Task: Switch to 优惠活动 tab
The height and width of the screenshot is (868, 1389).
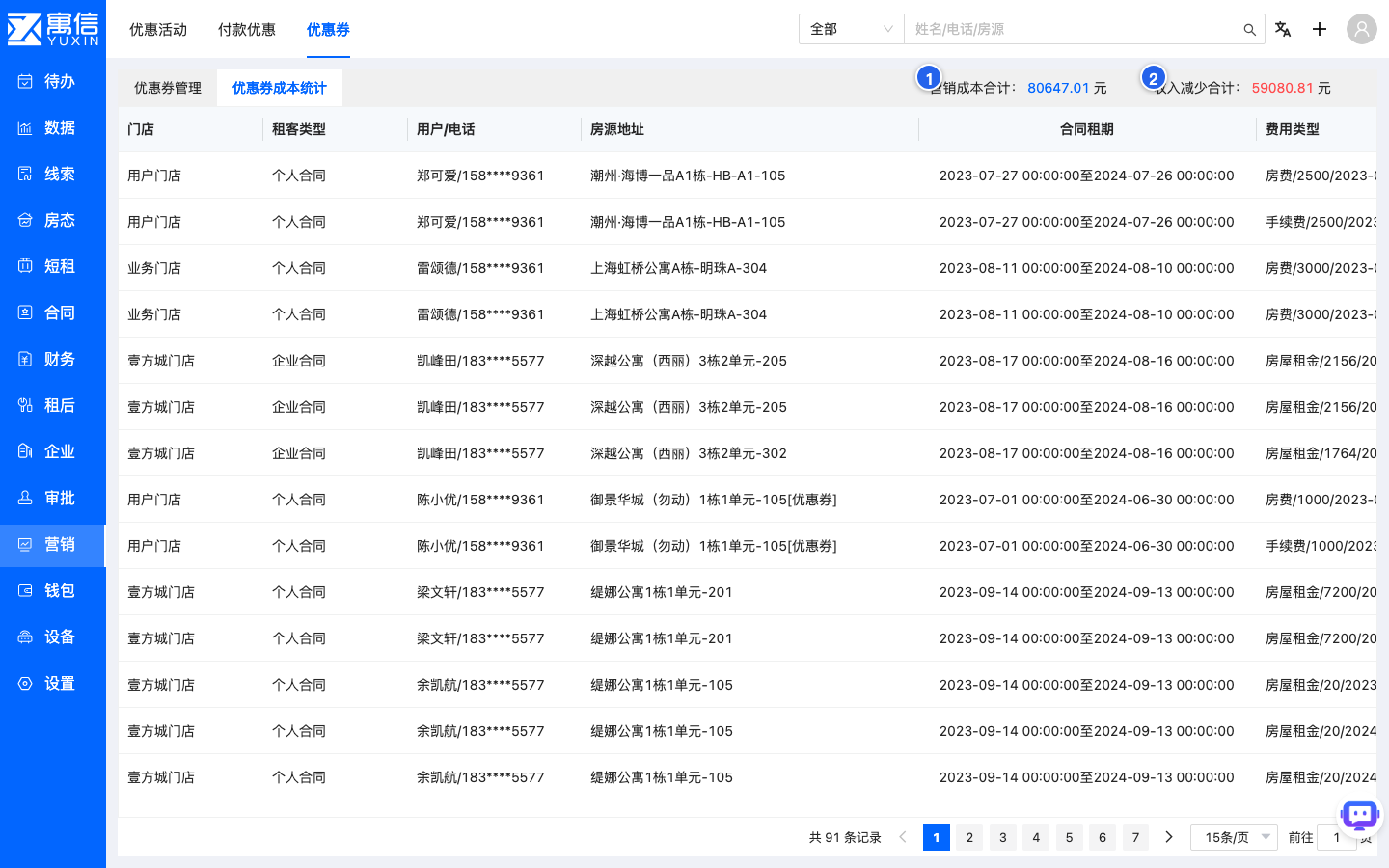Action: (x=158, y=30)
